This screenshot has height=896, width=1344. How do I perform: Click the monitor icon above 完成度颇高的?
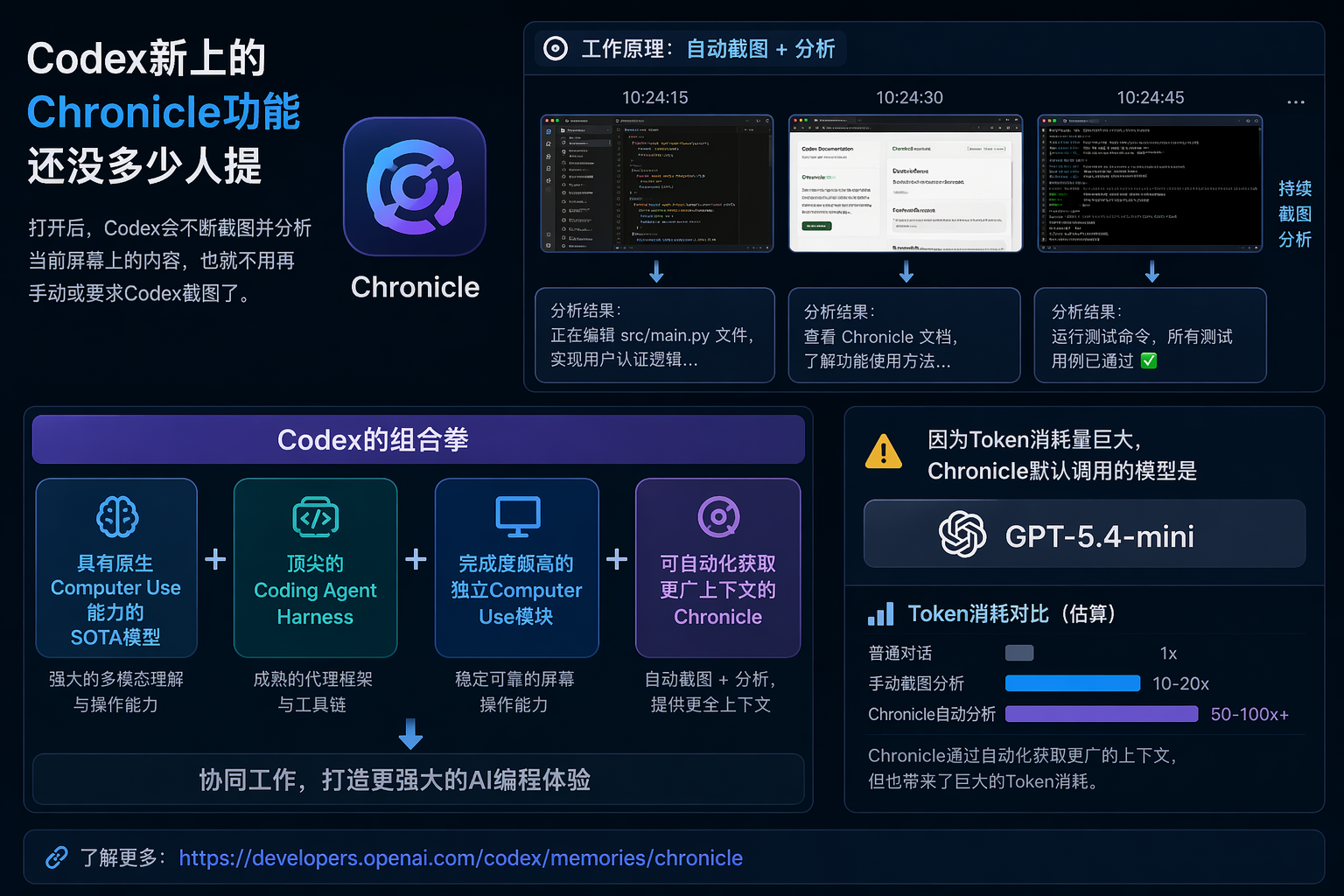pos(517,516)
